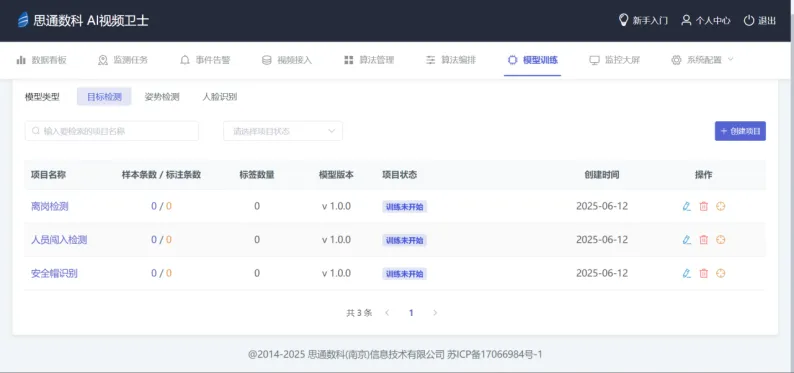This screenshot has height=373, width=794.
Task: Delete the 安全帽识别 project
Action: click(x=703, y=273)
